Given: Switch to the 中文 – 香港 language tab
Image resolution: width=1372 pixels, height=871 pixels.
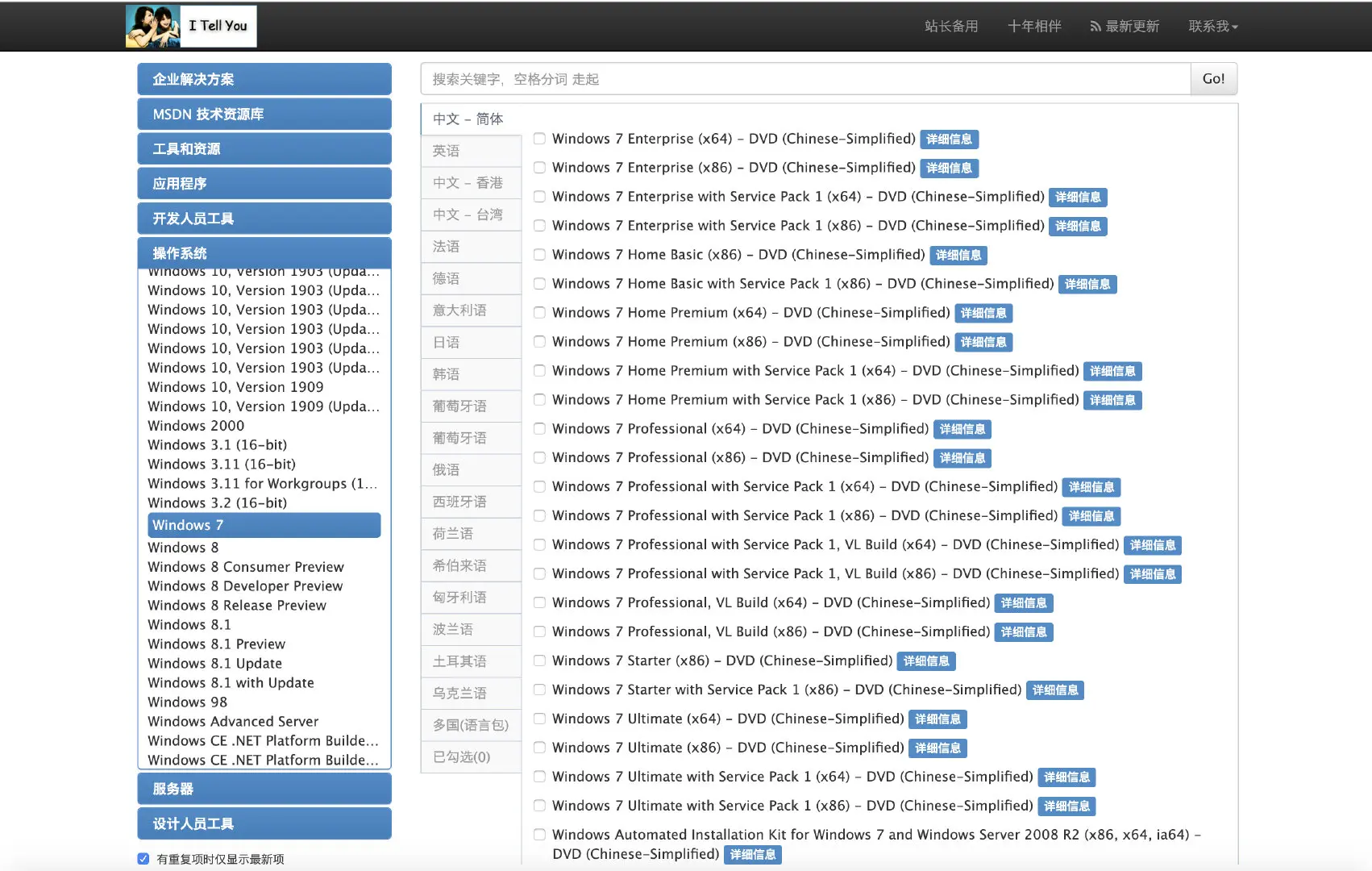Looking at the screenshot, I should (471, 183).
